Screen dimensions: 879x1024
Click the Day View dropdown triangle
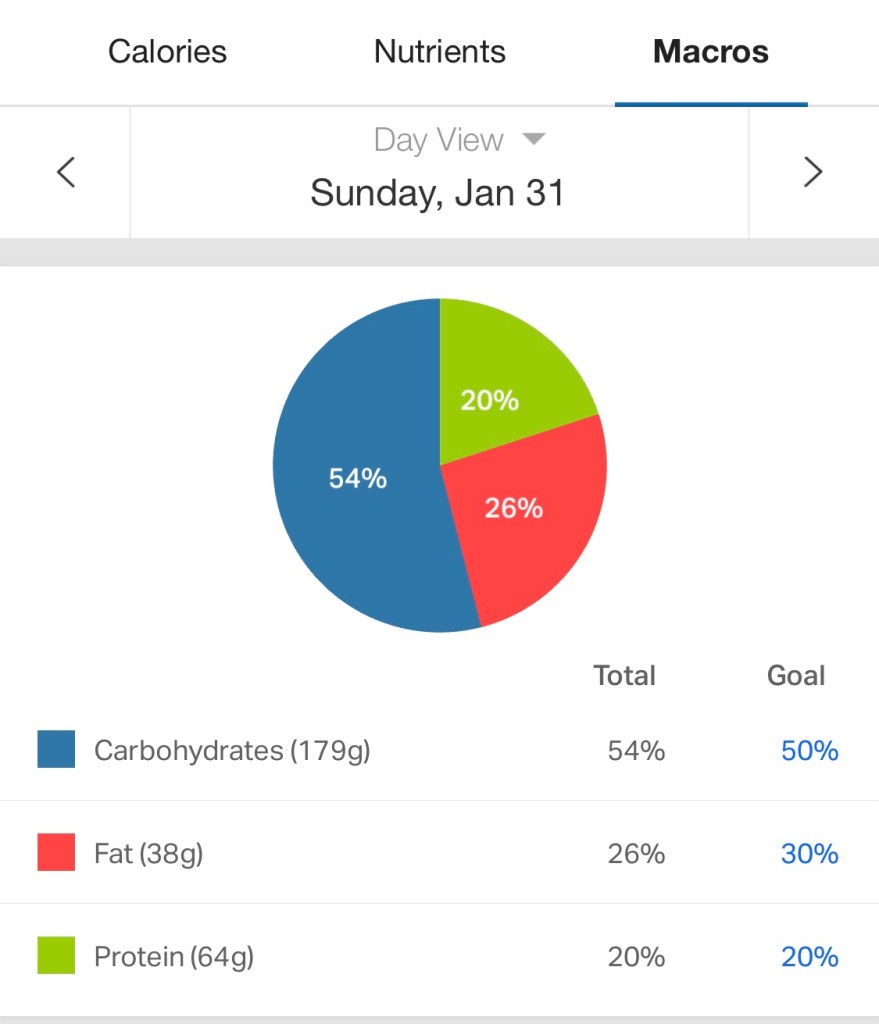[x=535, y=139]
